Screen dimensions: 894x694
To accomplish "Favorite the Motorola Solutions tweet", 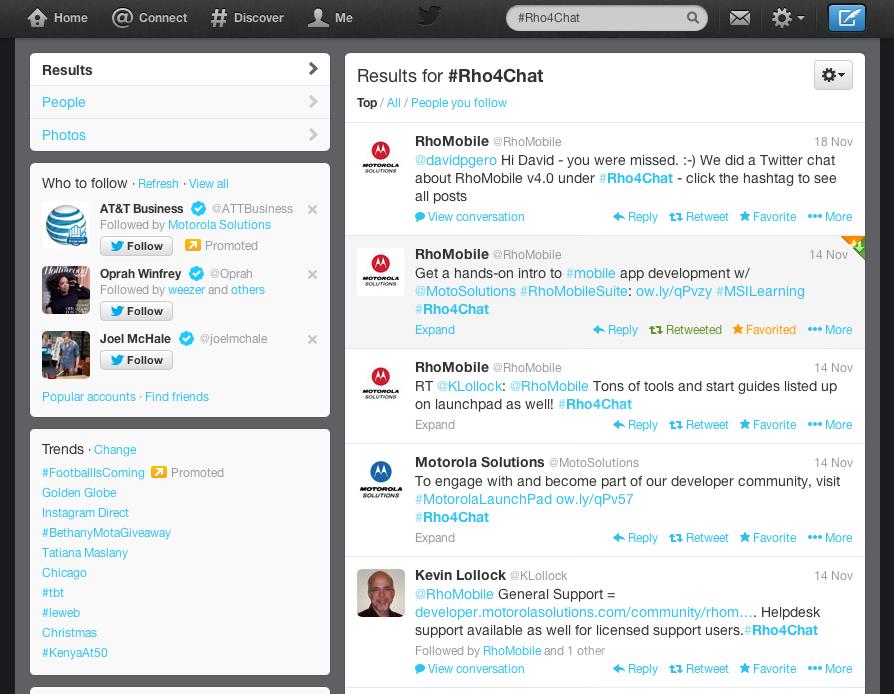I will (767, 538).
